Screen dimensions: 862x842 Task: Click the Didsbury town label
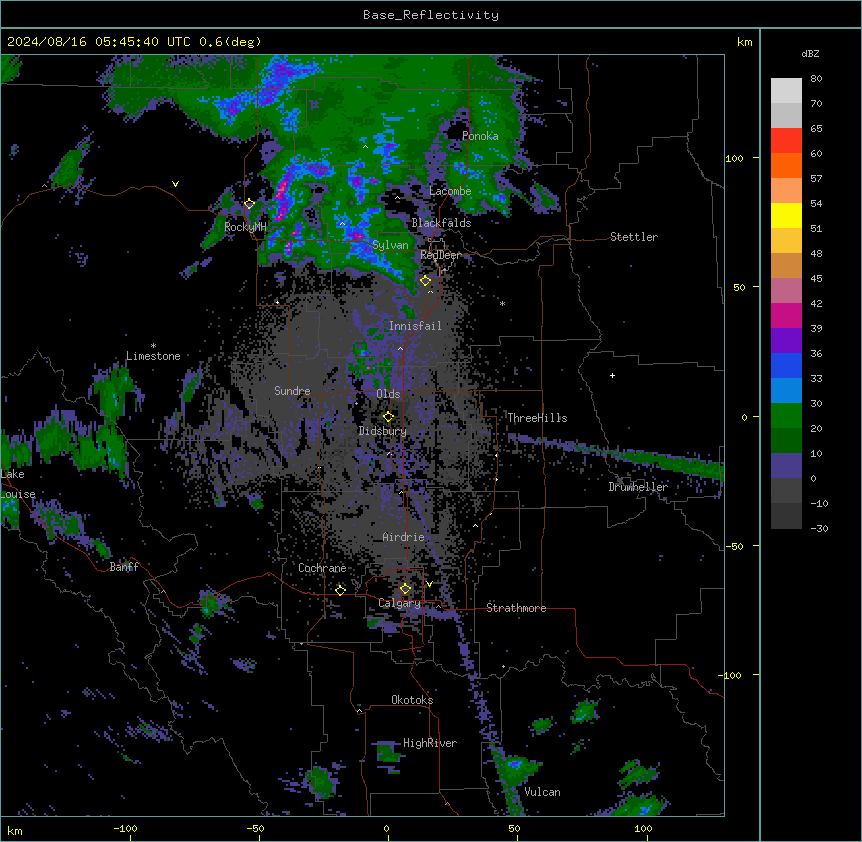383,431
